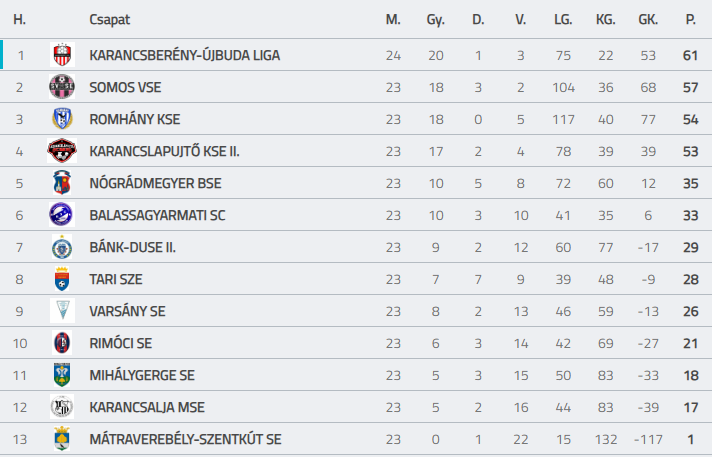Viewport: 712px width, 457px height.
Task: Click the Csapat column header
Action: (109, 20)
